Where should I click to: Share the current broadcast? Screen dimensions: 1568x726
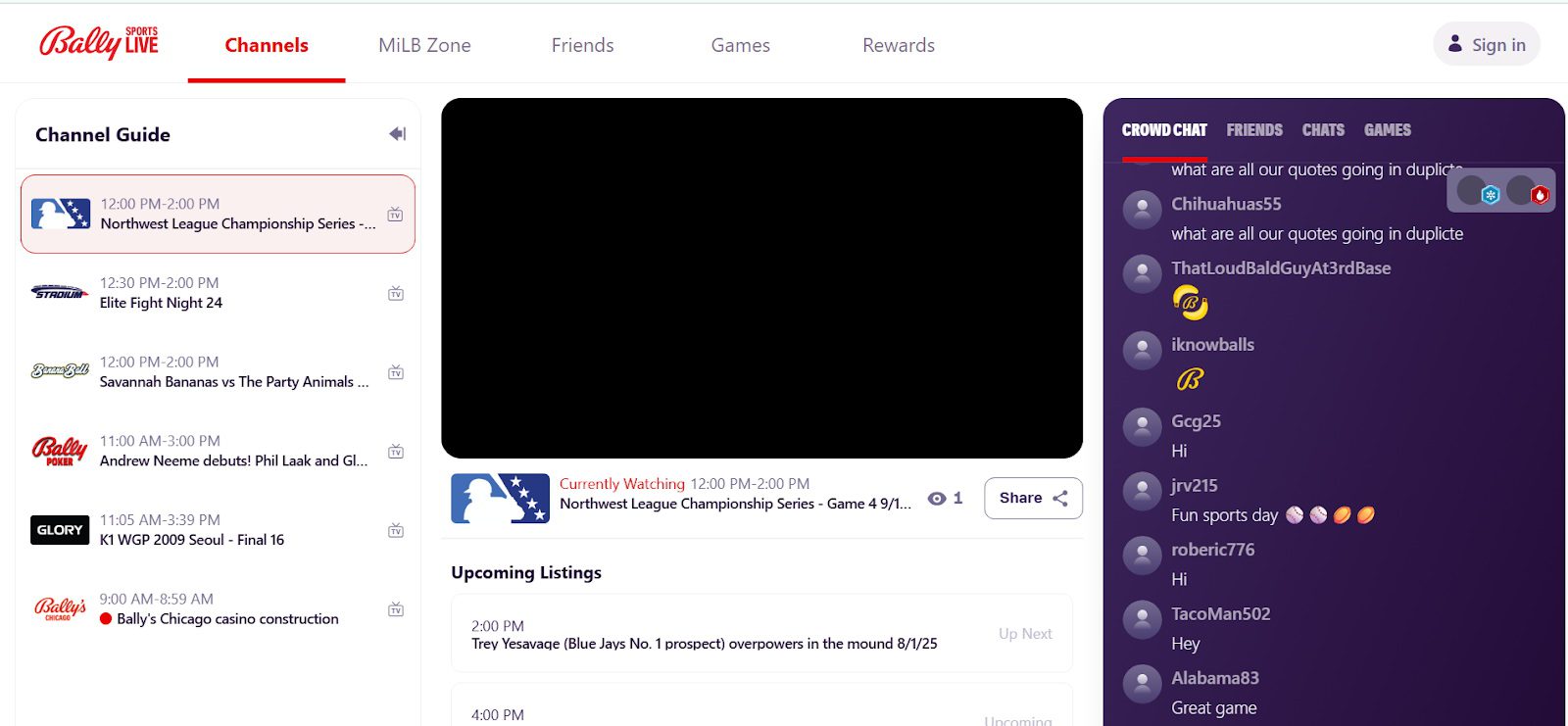pyautogui.click(x=1033, y=498)
